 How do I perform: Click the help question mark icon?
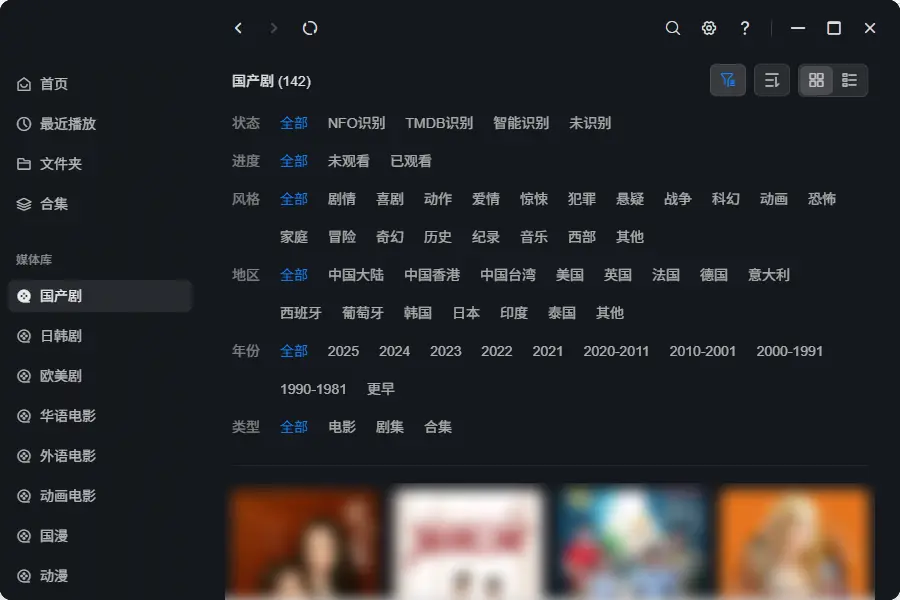point(745,28)
